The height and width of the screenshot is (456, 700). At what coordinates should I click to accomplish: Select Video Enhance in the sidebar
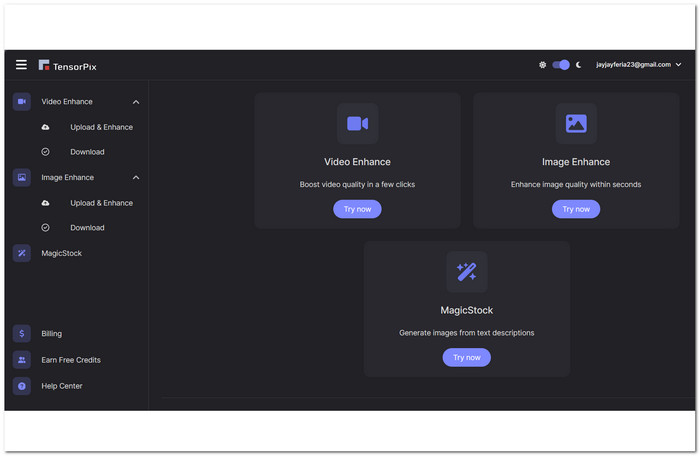(67, 102)
